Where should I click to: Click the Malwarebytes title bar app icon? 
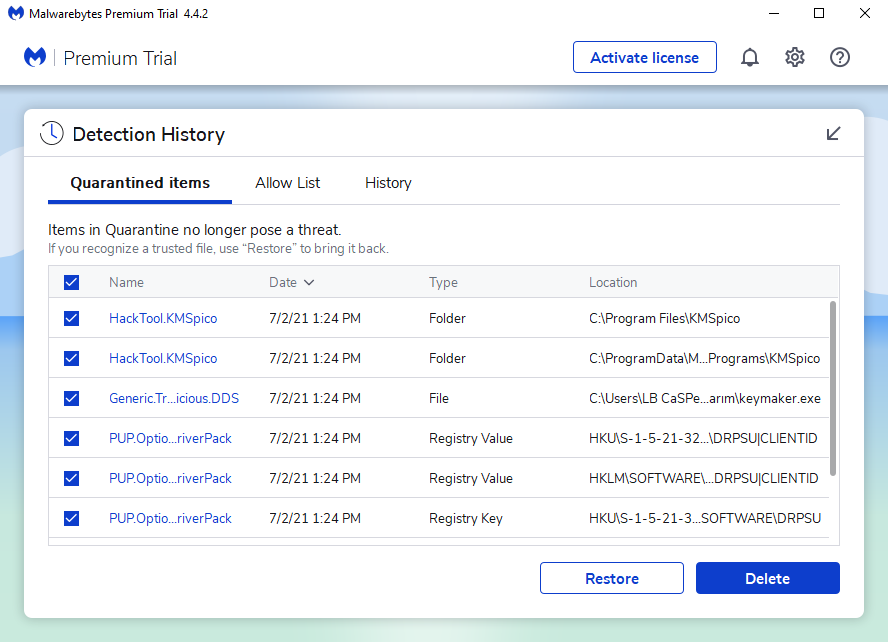coord(16,13)
